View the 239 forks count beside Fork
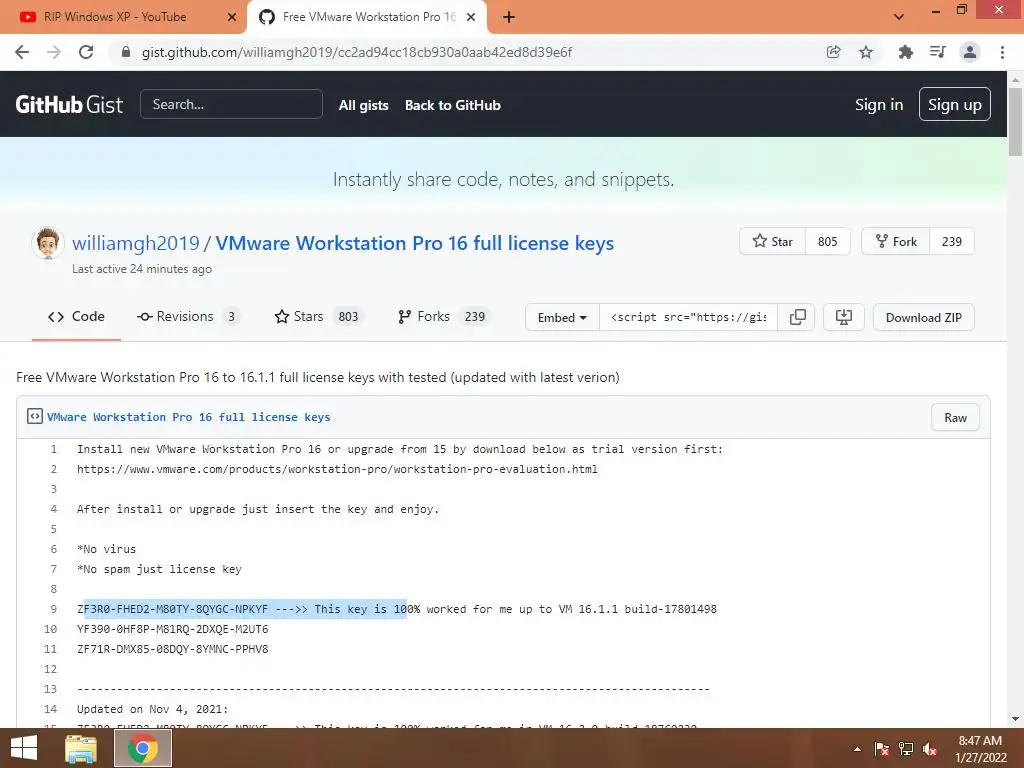Image resolution: width=1024 pixels, height=768 pixels. click(x=952, y=242)
